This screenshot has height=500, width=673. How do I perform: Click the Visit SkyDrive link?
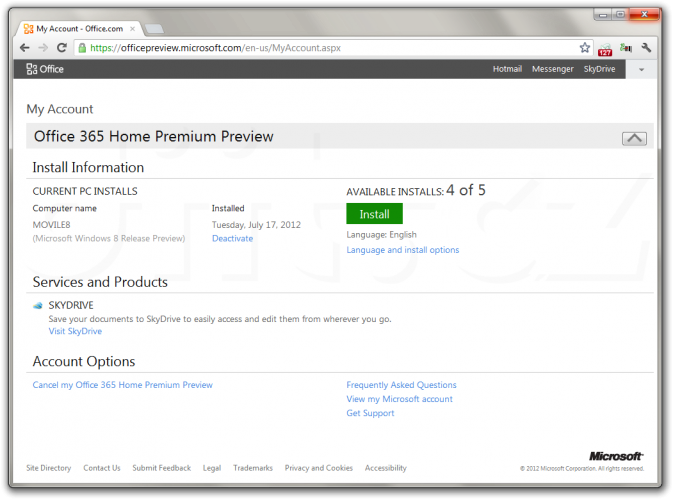click(75, 331)
